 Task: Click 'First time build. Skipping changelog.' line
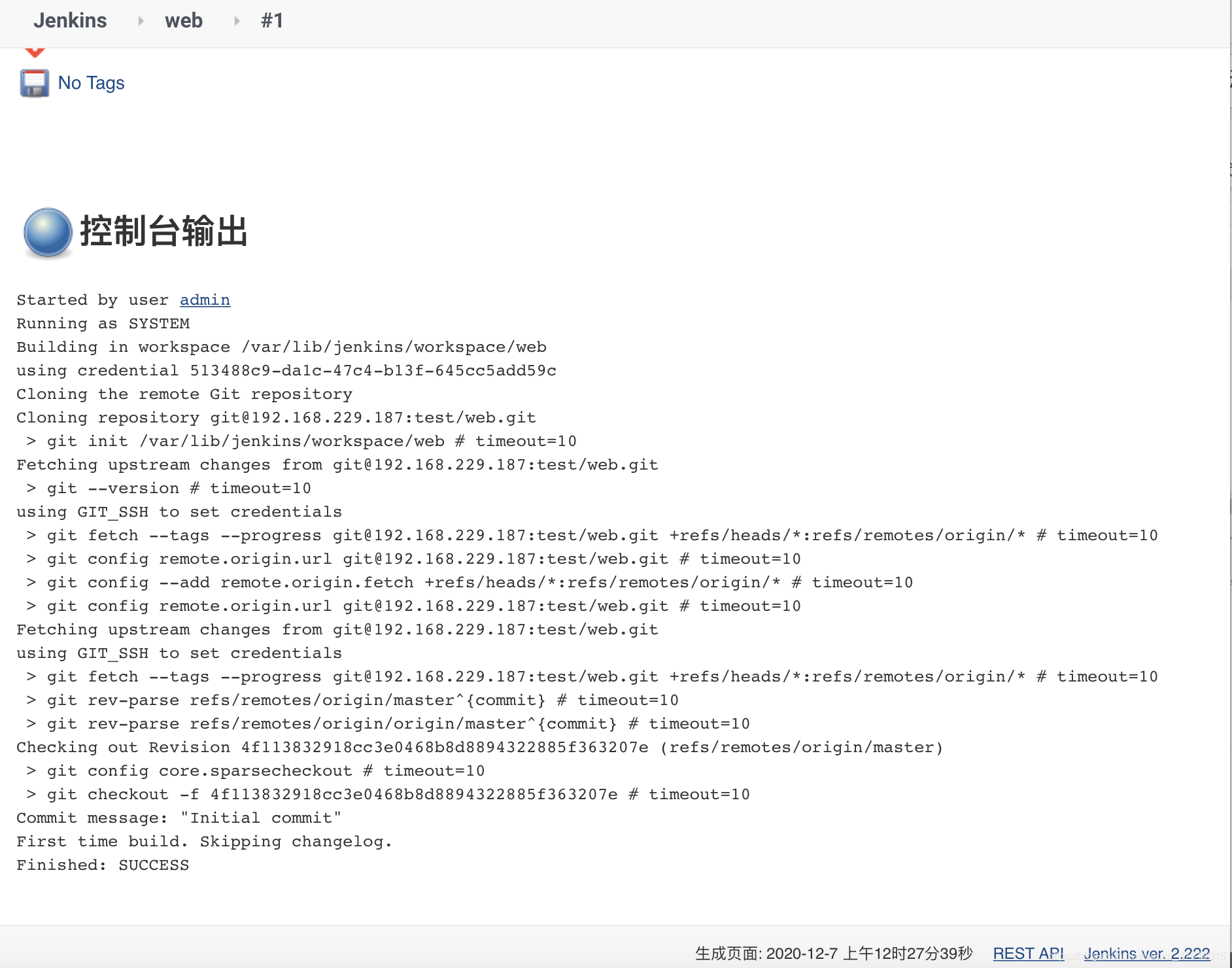pos(204,841)
